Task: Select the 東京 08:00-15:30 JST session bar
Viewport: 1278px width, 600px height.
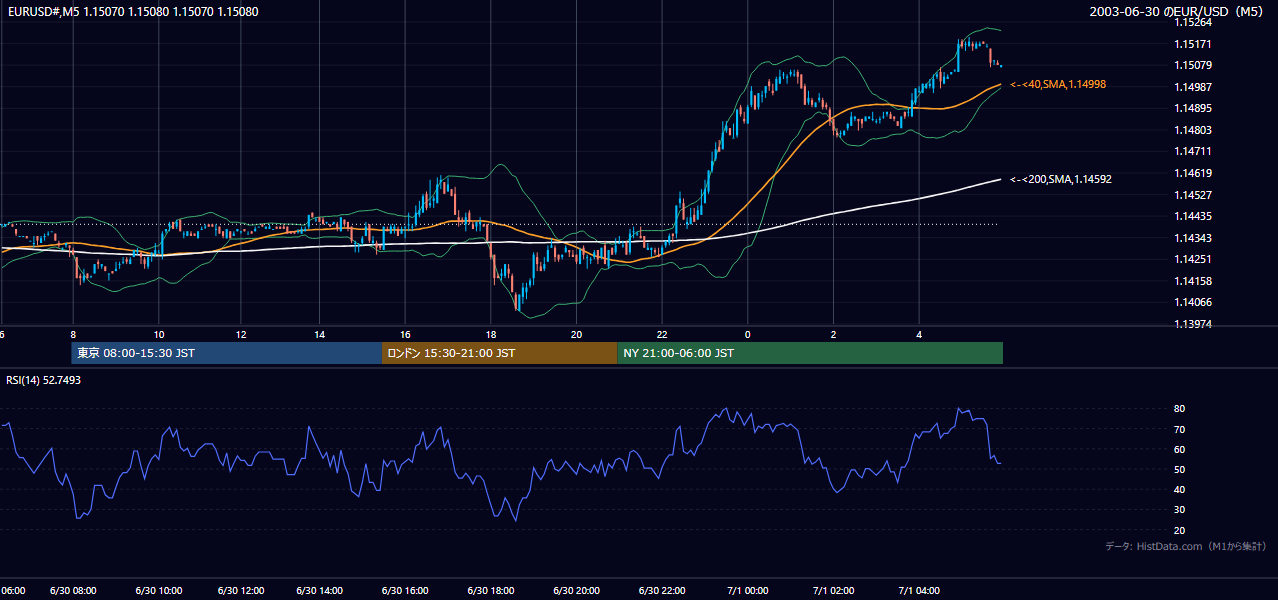Action: (x=227, y=353)
